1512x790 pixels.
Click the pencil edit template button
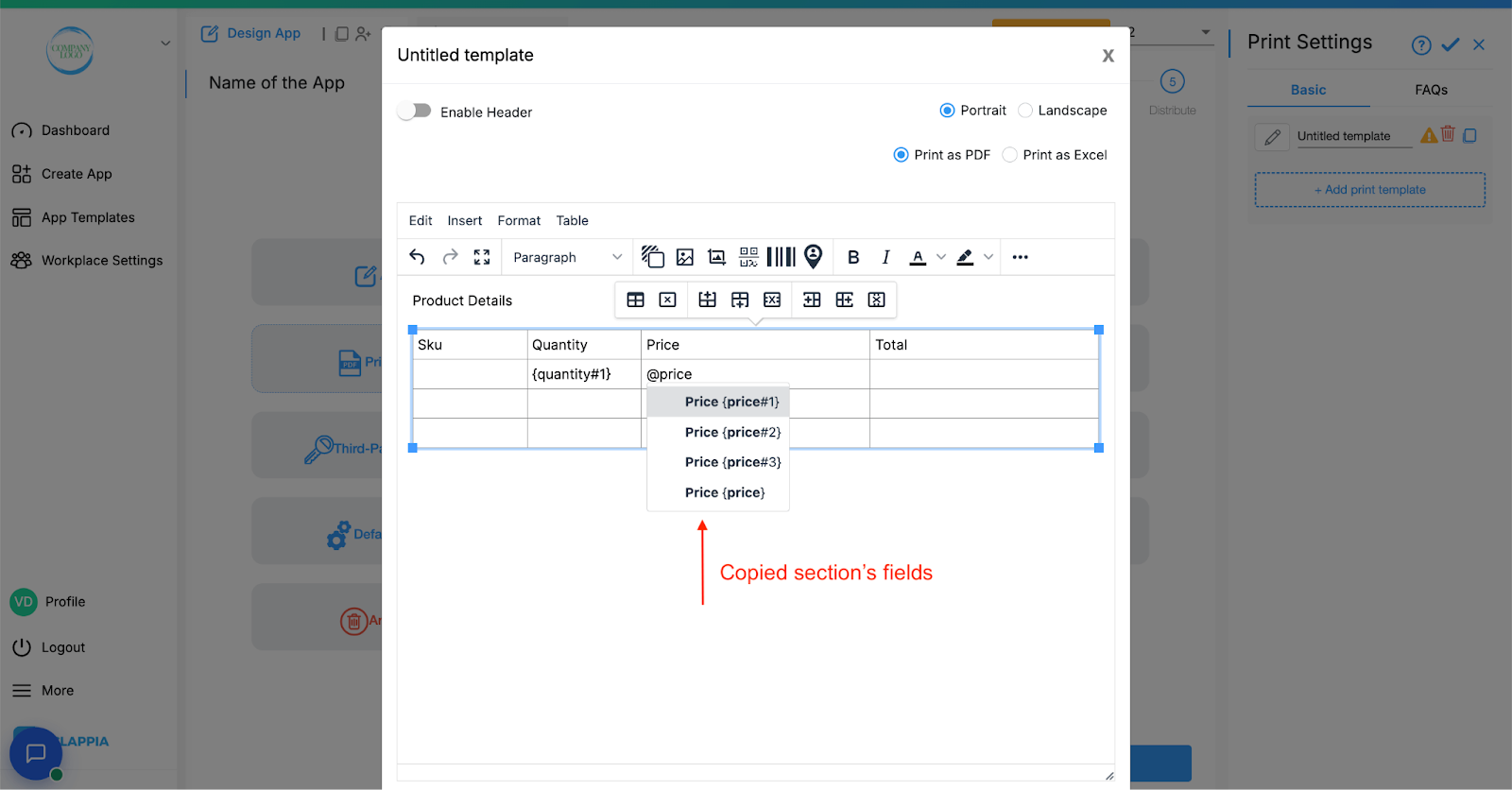(x=1272, y=137)
